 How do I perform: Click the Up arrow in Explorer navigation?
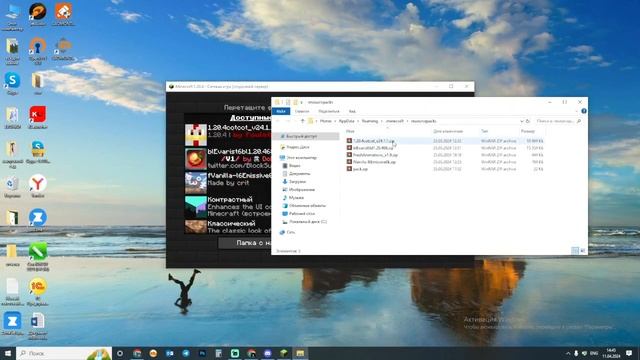point(302,121)
